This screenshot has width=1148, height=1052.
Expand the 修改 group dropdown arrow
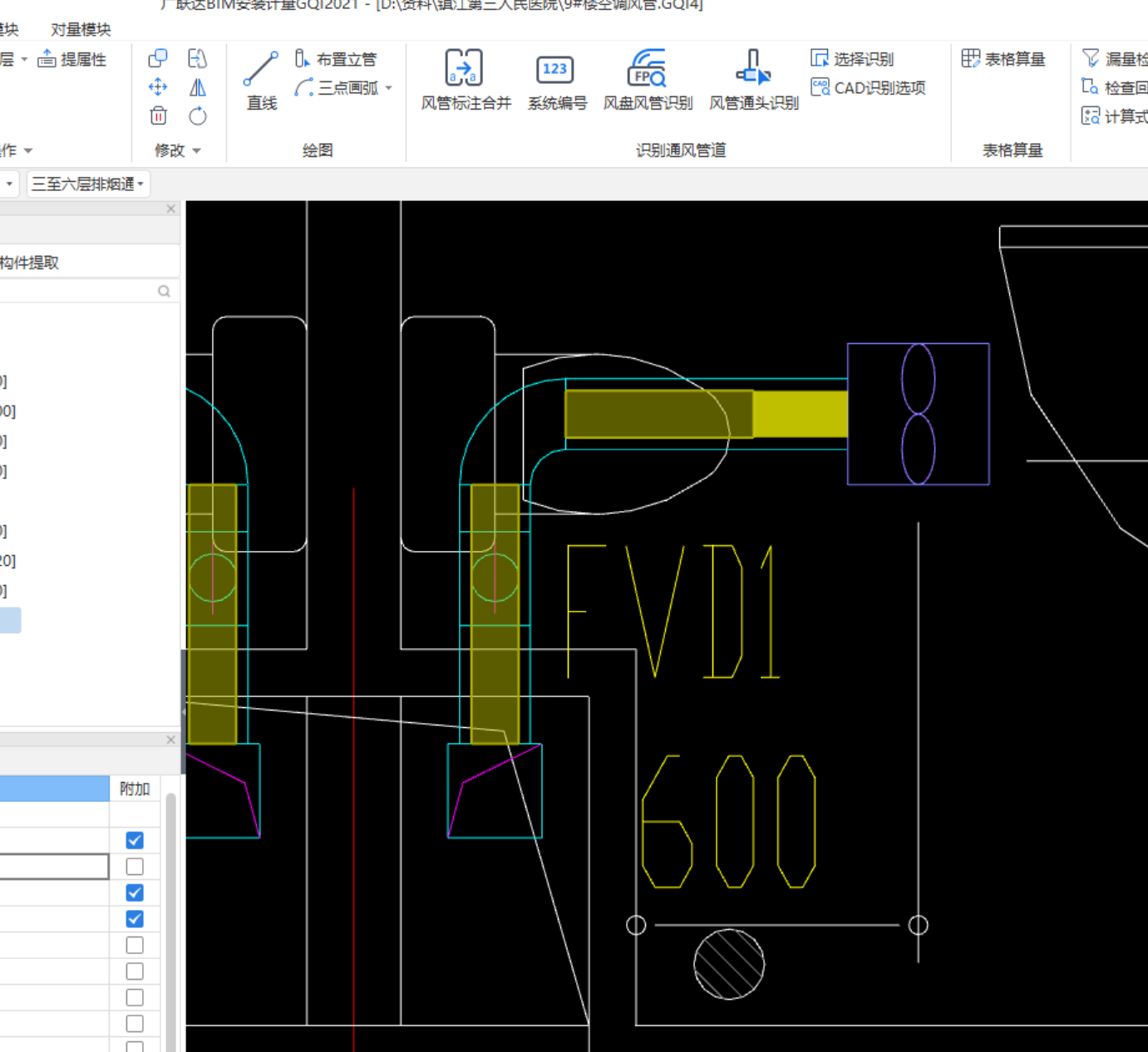(x=197, y=150)
